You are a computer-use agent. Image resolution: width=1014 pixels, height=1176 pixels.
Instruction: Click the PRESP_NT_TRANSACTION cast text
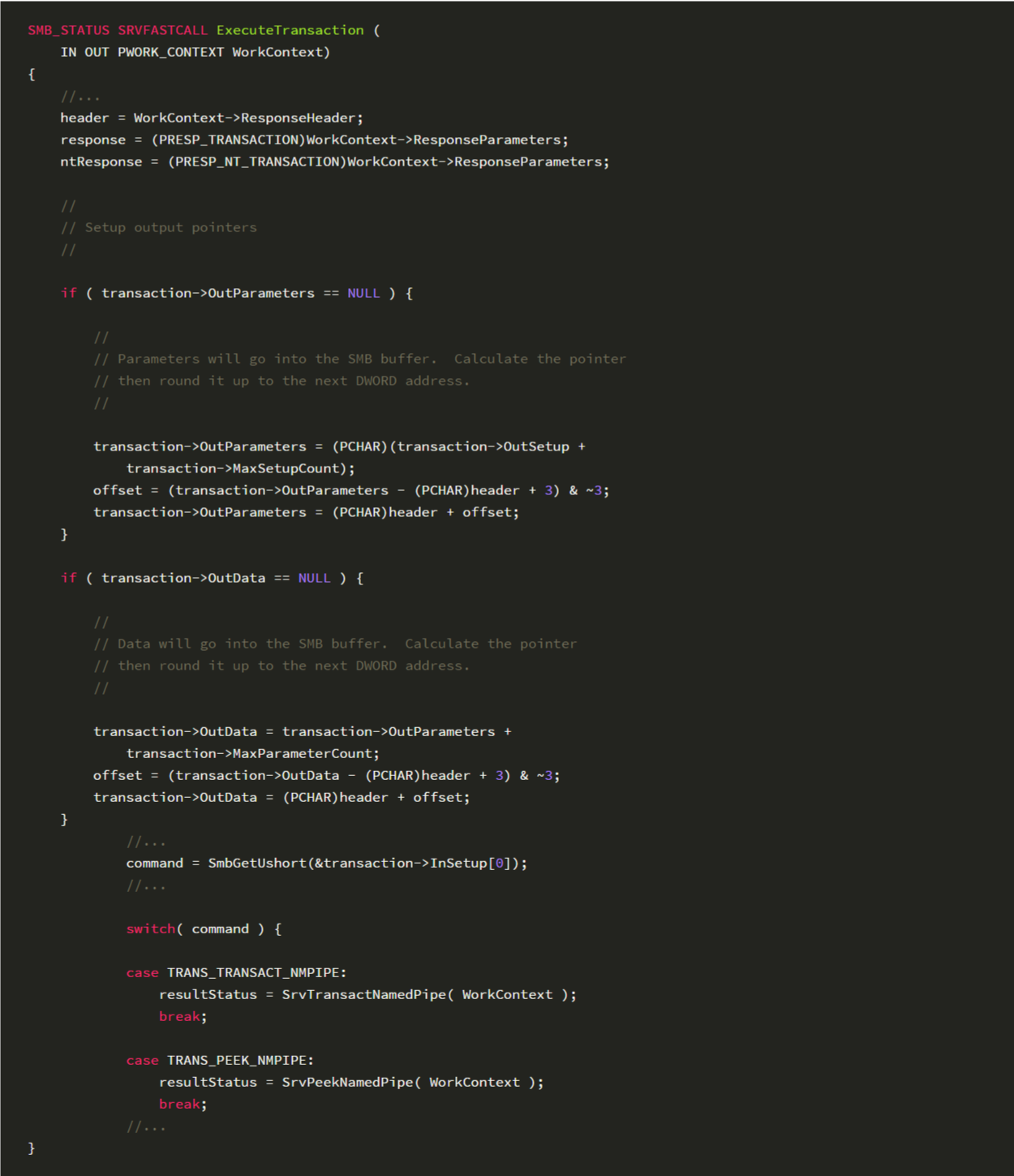pos(257,162)
